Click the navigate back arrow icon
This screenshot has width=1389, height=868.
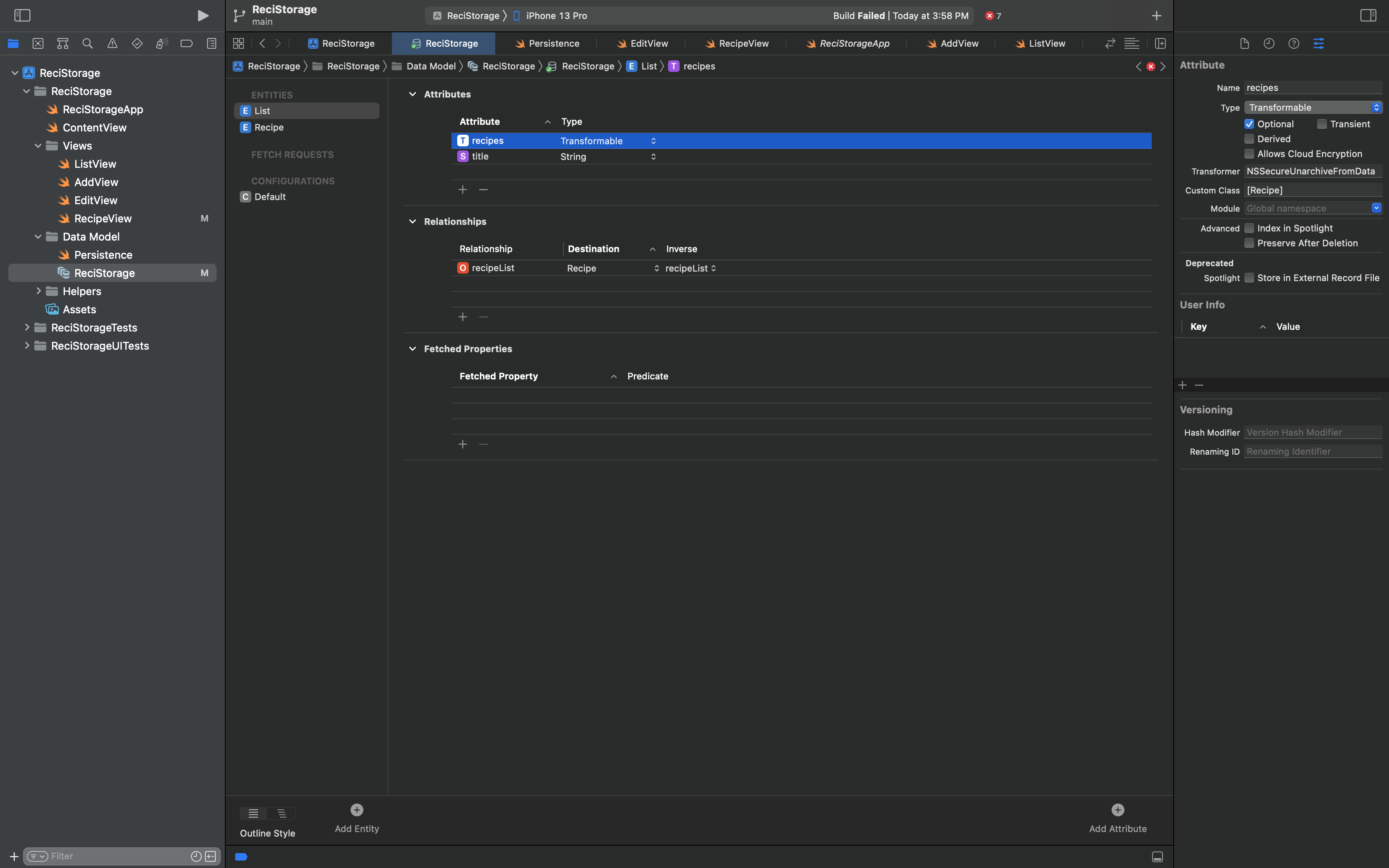click(262, 44)
